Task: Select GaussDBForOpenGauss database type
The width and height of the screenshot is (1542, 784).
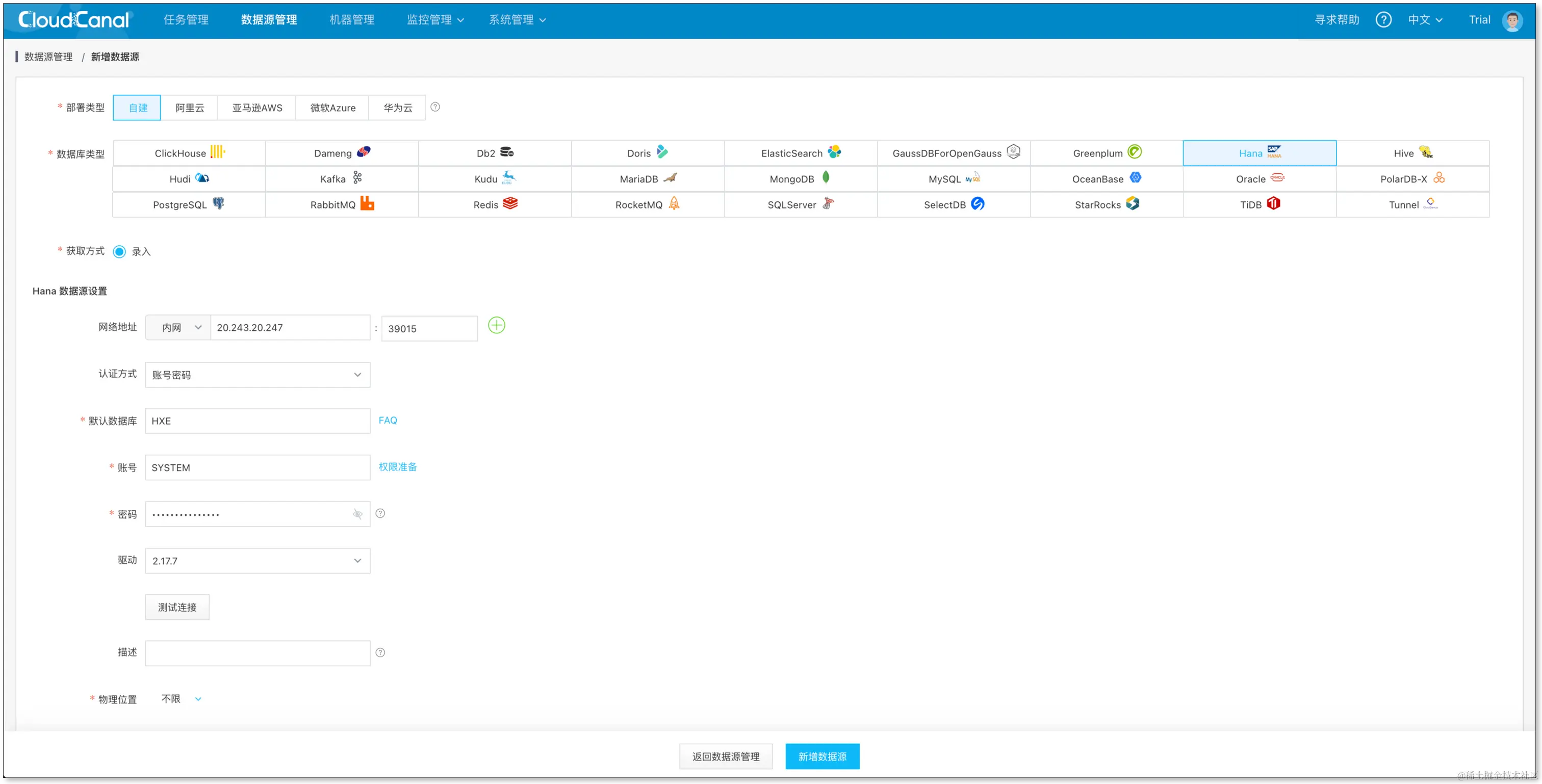Action: tap(954, 153)
